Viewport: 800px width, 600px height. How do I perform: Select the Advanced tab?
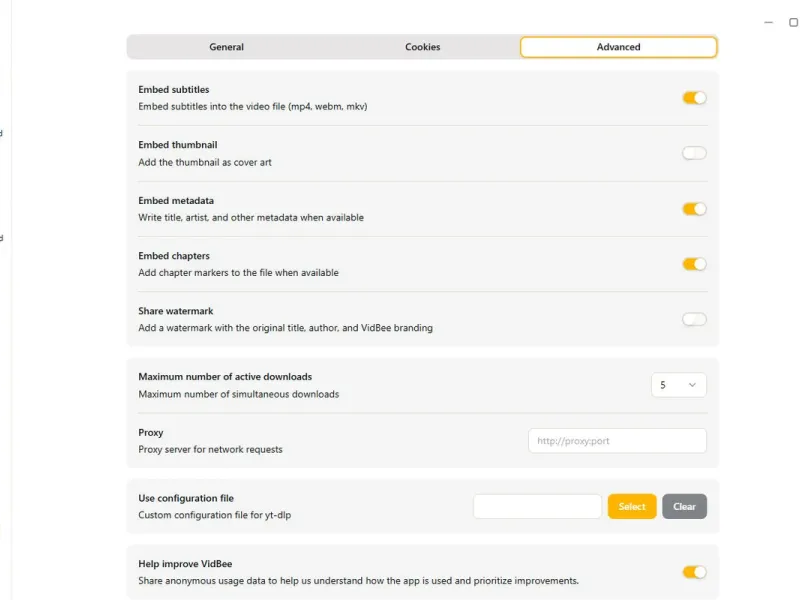[x=618, y=47]
